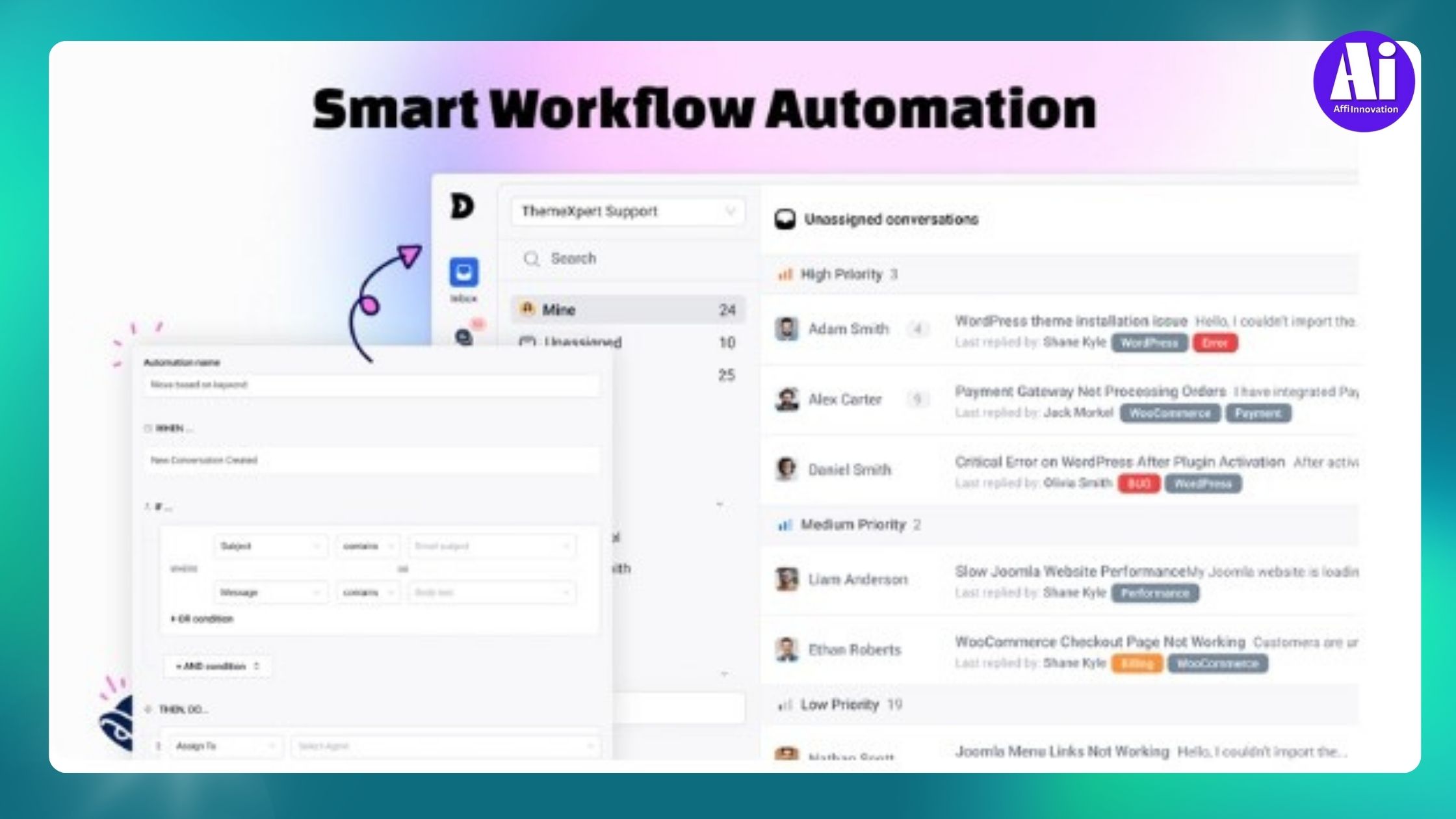Image resolution: width=1456 pixels, height=819 pixels.
Task: Click the search magnifier icon
Action: (532, 259)
